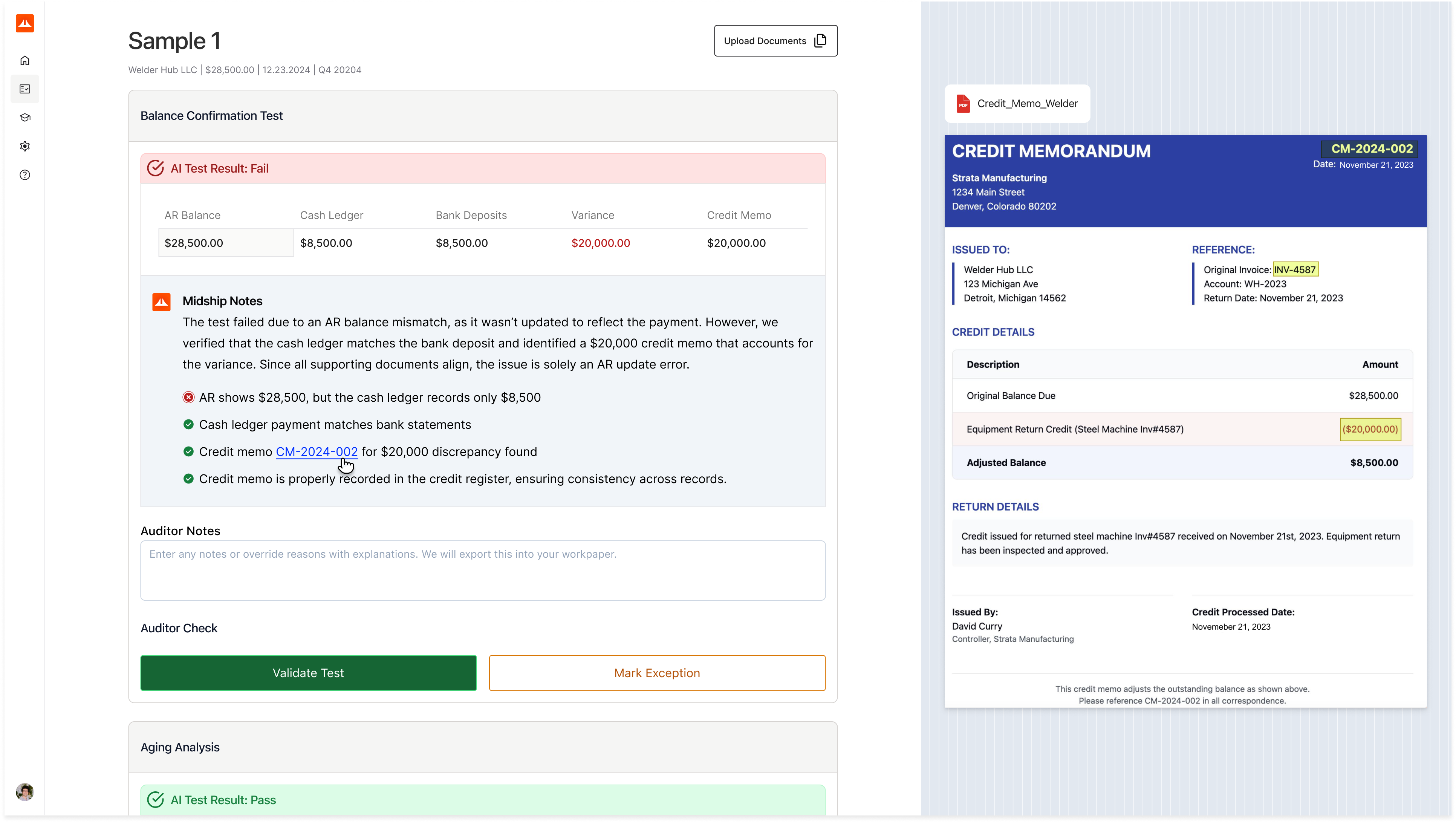1456x823 pixels.
Task: Click the Upload Documents button
Action: [775, 41]
